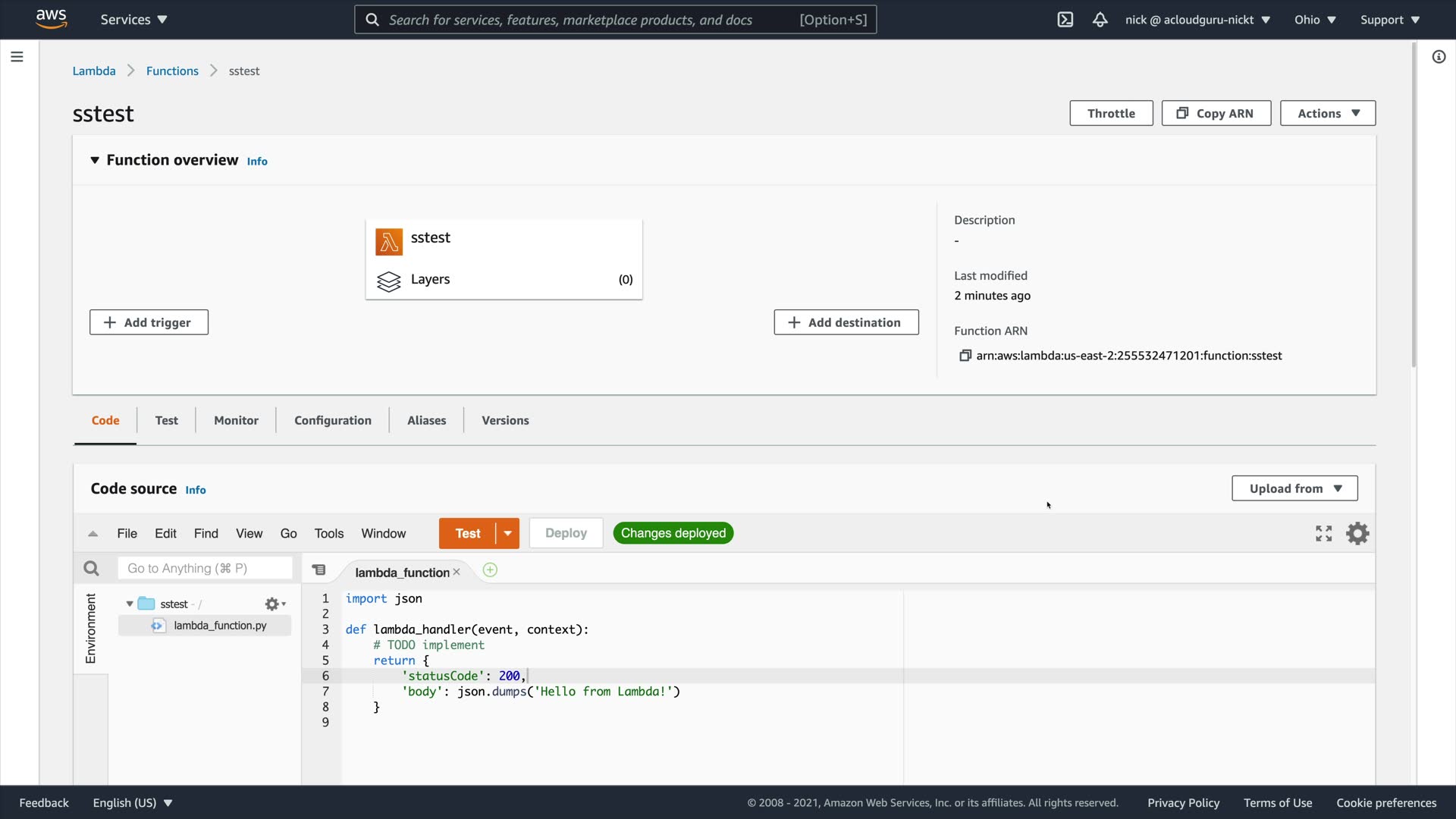This screenshot has width=1456, height=819.
Task: Collapse the Function overview section
Action: 95,160
